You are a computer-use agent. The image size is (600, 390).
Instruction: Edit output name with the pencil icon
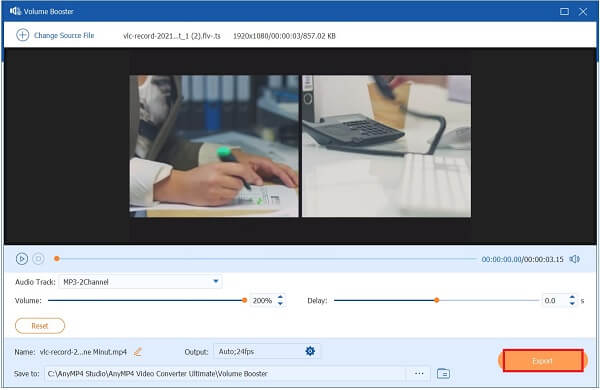pyautogui.click(x=138, y=352)
